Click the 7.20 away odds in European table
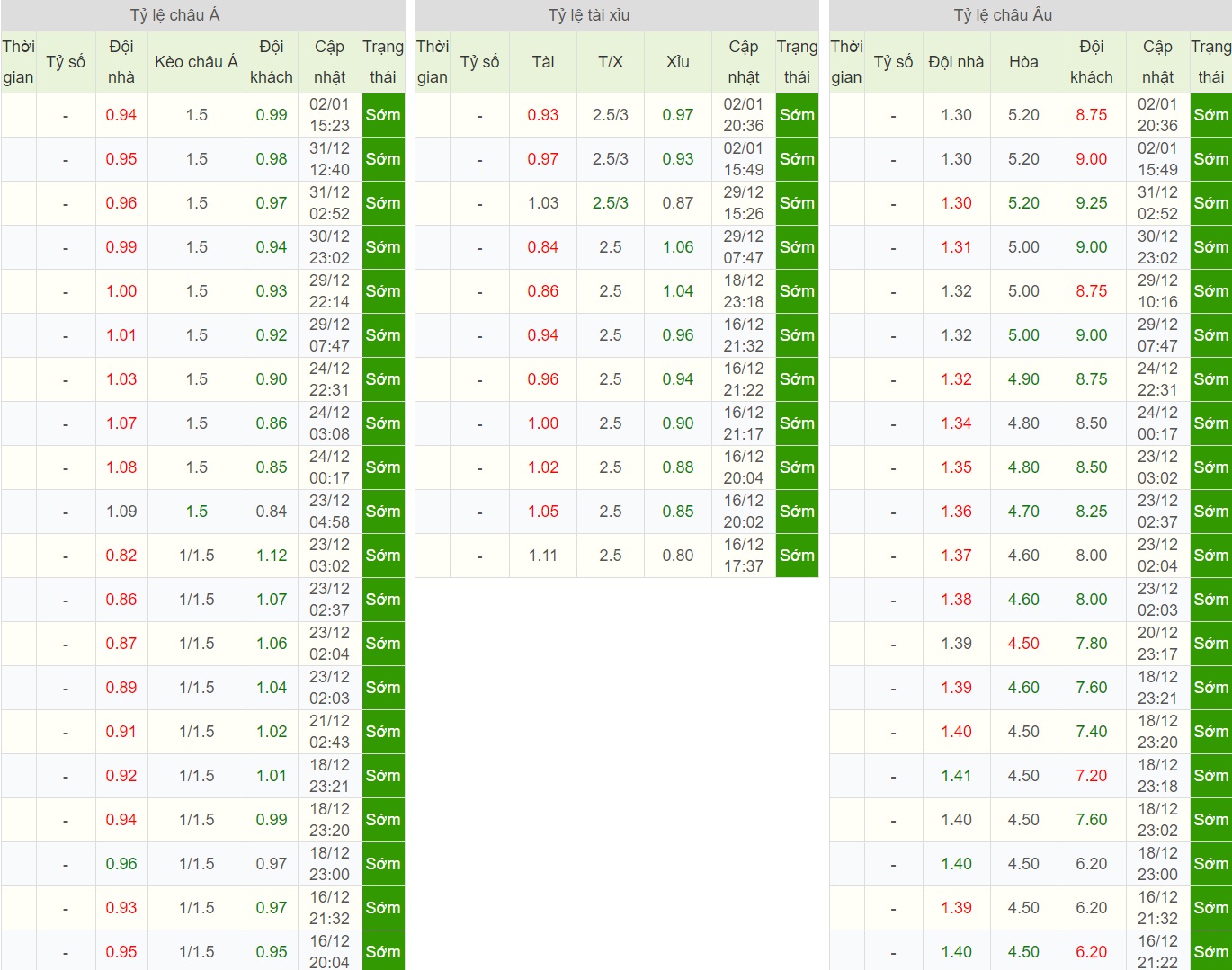The width and height of the screenshot is (1232, 970). click(x=1092, y=776)
